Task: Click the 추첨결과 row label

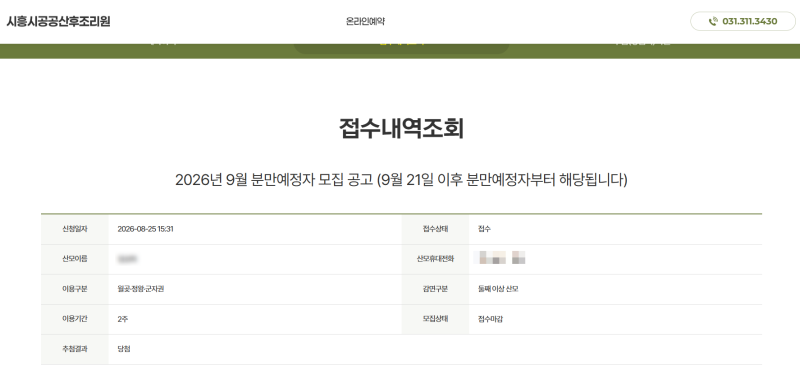Action: click(74, 350)
